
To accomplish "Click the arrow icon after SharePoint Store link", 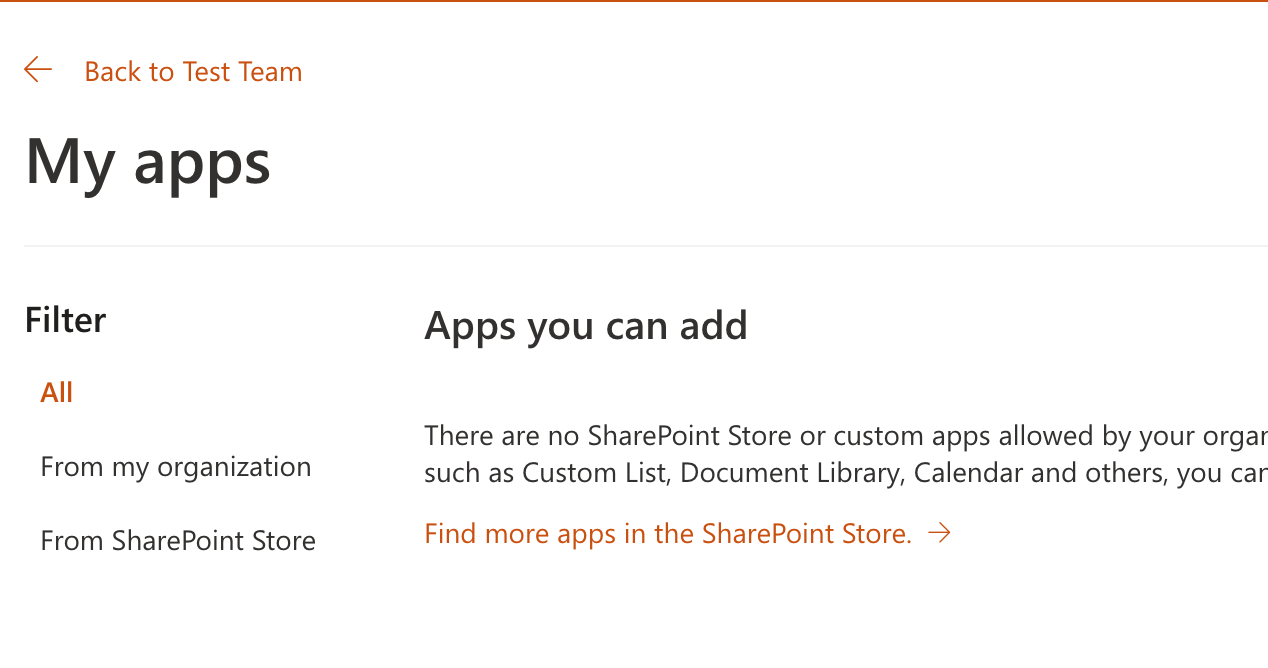I will click(939, 534).
